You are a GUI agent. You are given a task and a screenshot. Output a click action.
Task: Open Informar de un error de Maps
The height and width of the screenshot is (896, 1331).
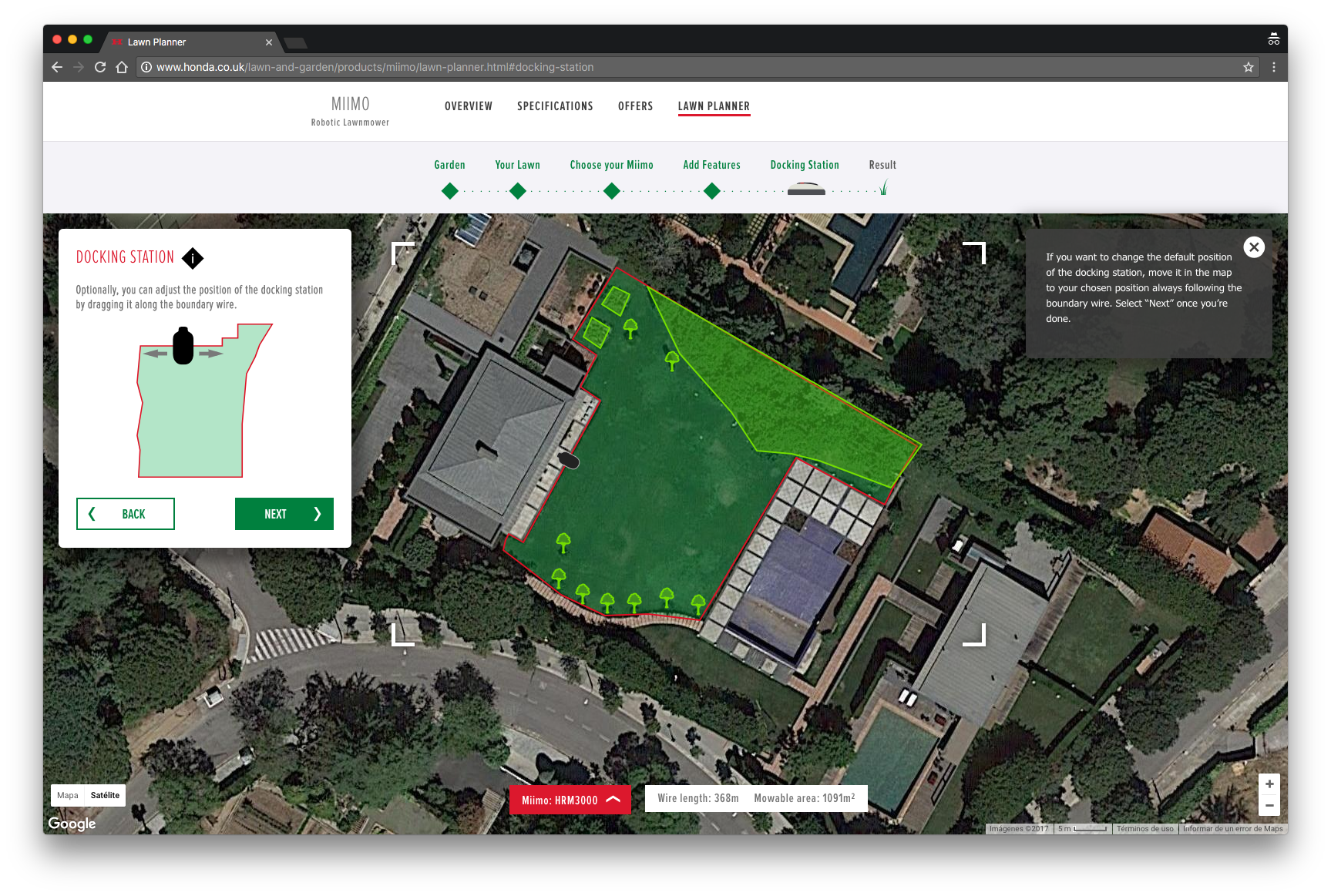[x=1232, y=829]
